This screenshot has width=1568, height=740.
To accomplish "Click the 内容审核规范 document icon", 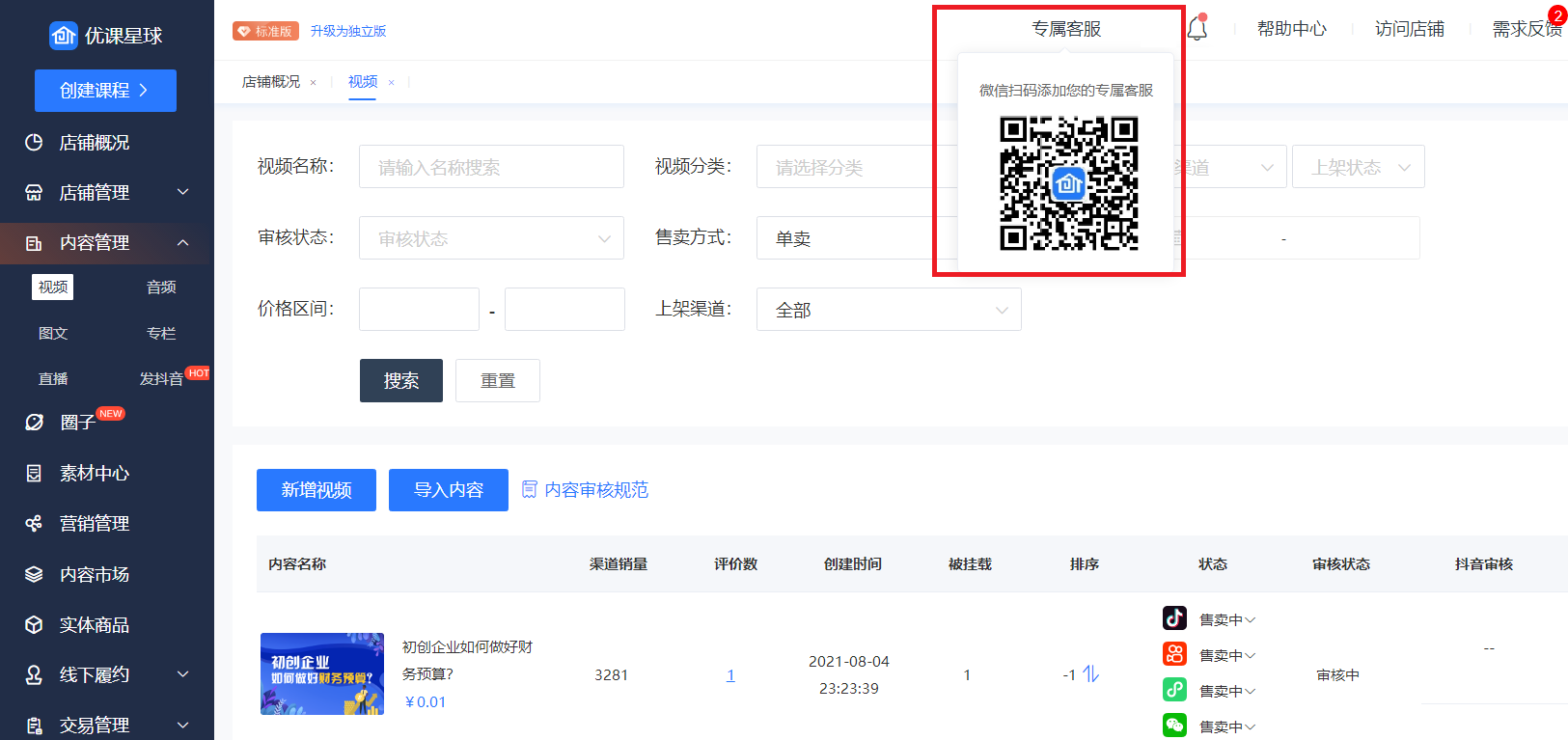I will [529, 489].
